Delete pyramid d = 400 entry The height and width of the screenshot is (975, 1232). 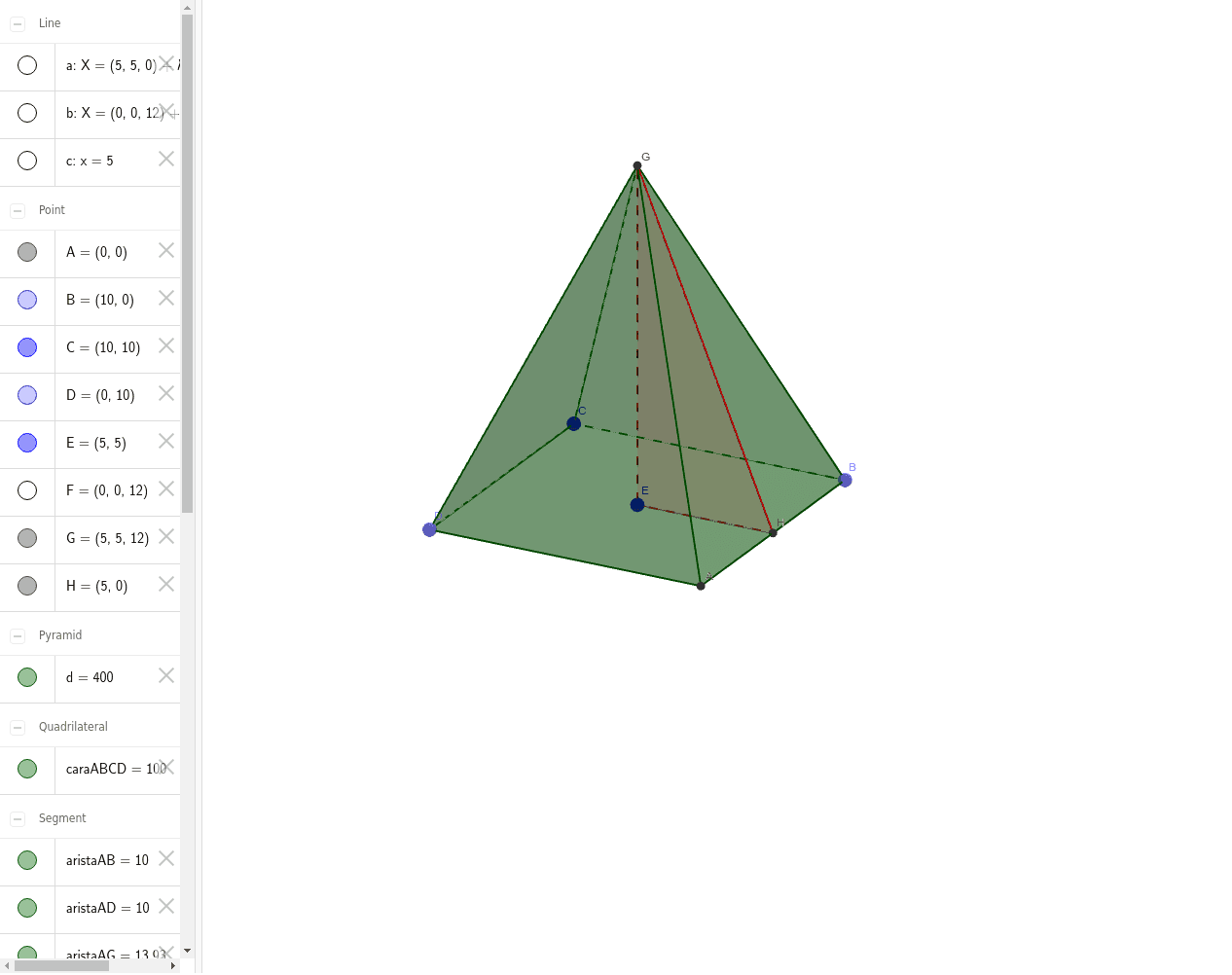pos(166,676)
